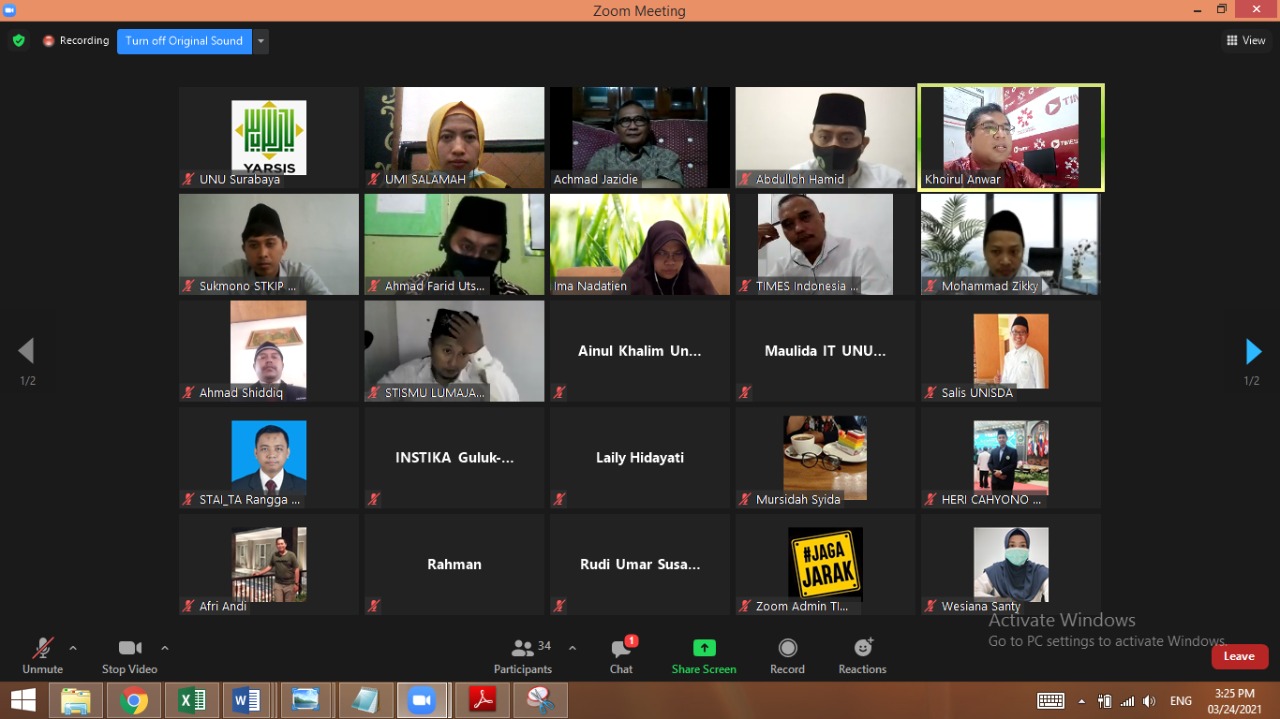Leave the meeting
Image resolution: width=1280 pixels, height=719 pixels.
[1239, 656]
